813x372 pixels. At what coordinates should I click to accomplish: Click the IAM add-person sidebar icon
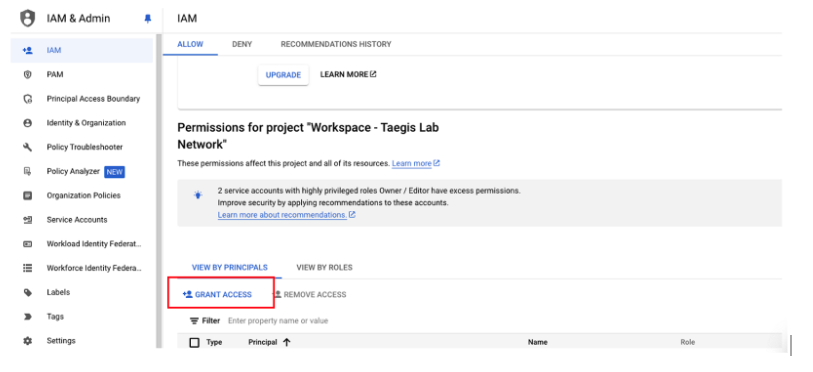click(x=27, y=50)
